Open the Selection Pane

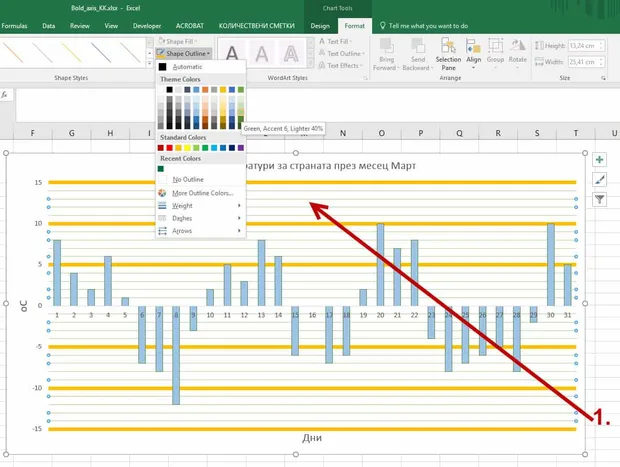click(448, 55)
